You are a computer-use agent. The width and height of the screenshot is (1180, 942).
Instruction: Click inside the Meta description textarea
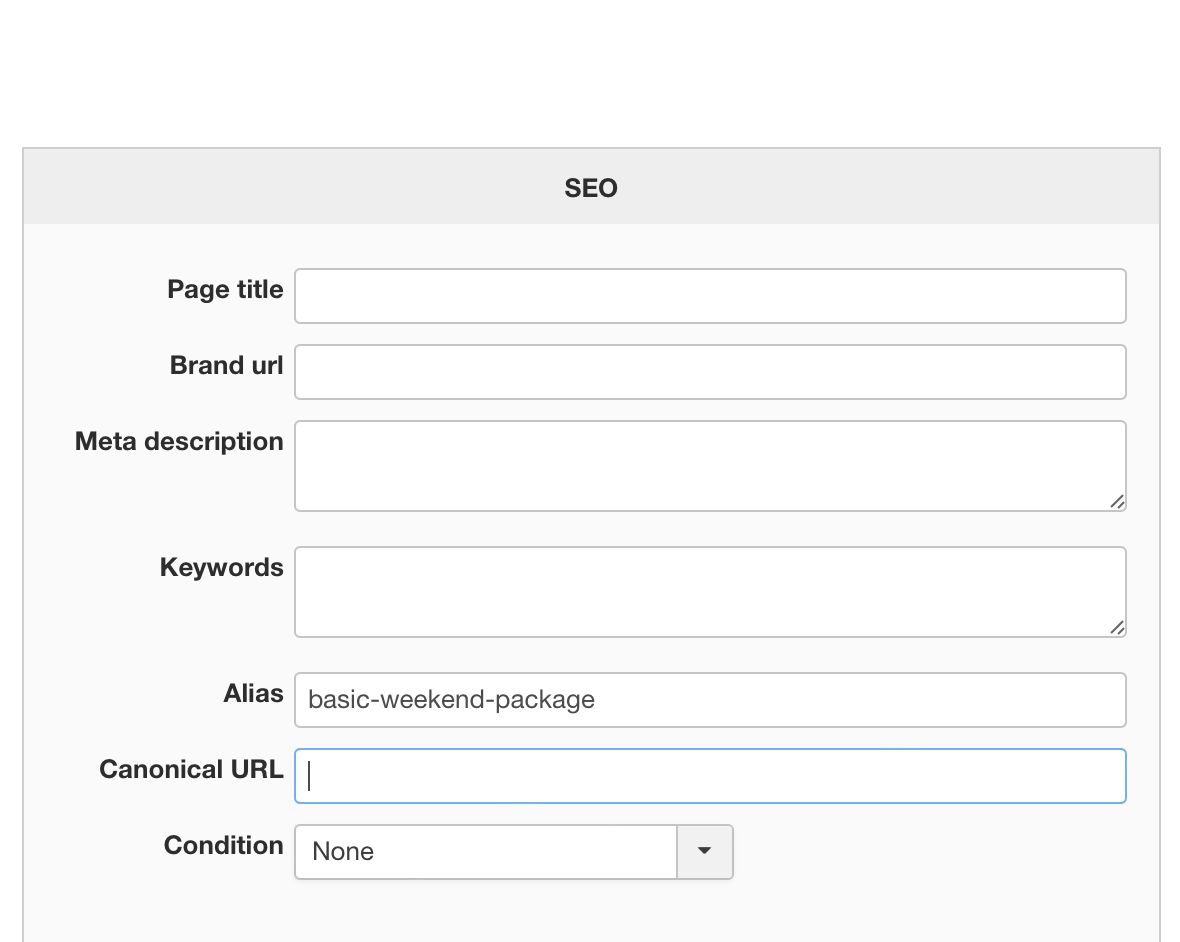coord(710,466)
